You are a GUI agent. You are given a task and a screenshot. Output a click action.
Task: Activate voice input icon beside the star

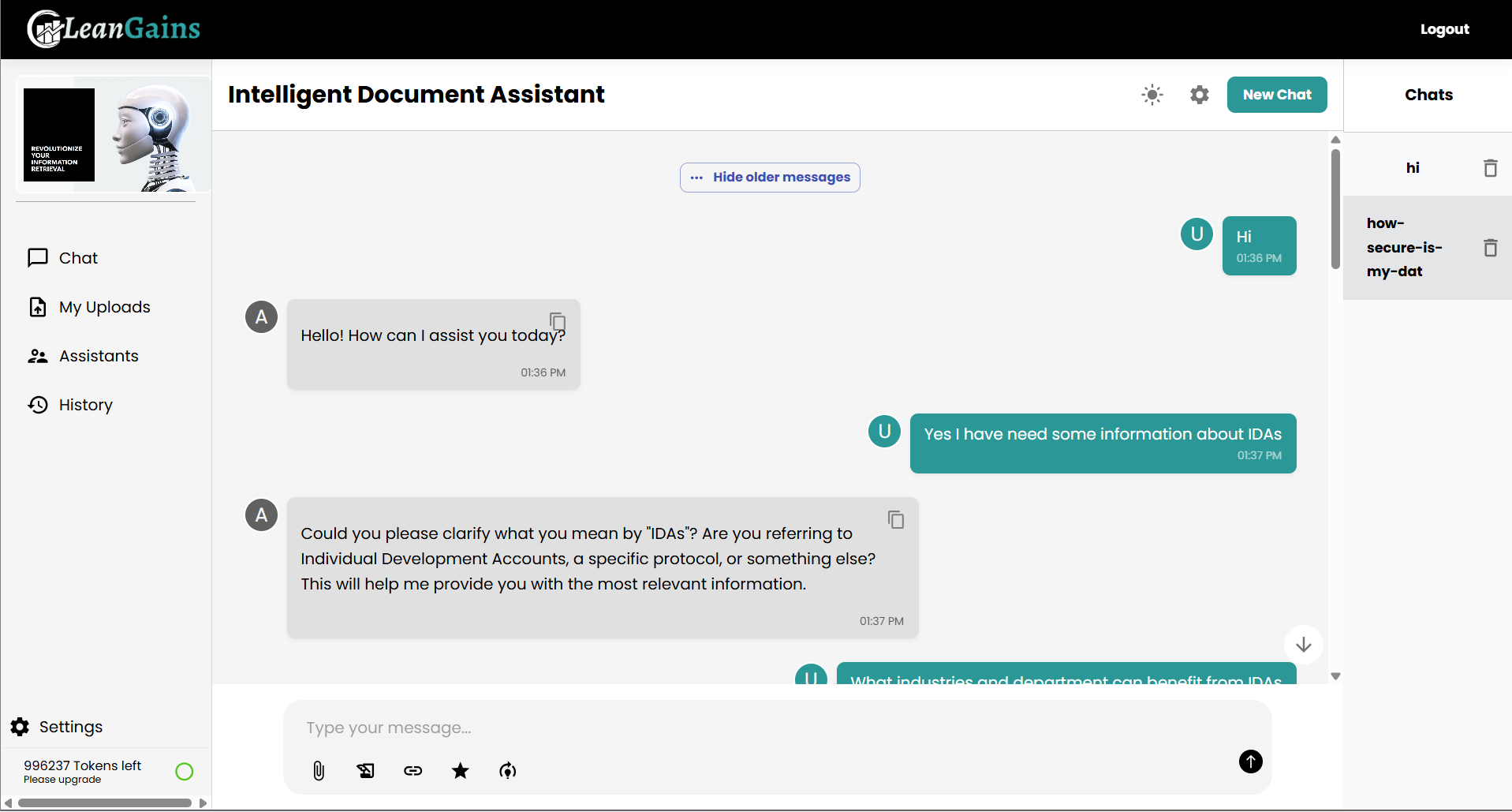point(507,771)
